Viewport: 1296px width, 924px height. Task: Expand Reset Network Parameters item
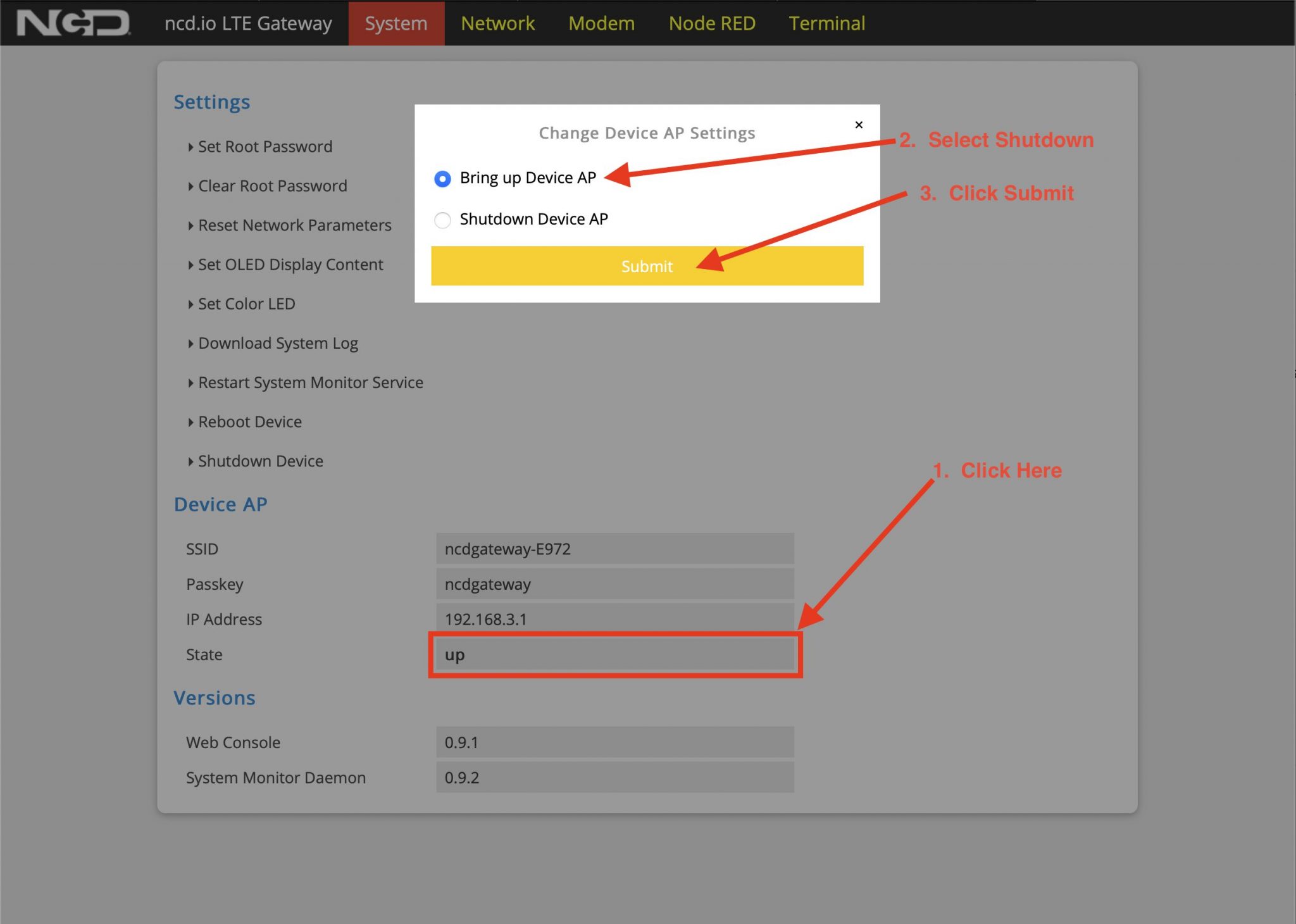click(294, 225)
